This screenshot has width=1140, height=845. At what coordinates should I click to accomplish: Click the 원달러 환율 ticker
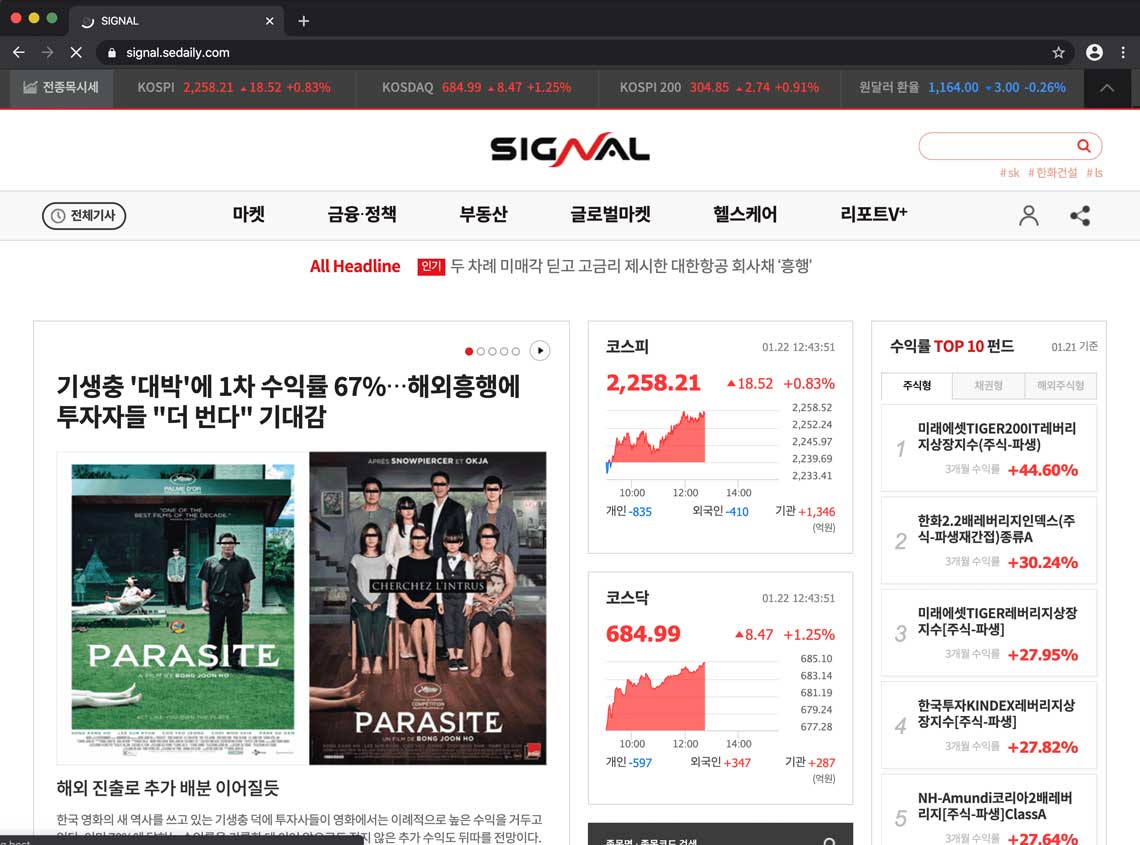coord(962,88)
